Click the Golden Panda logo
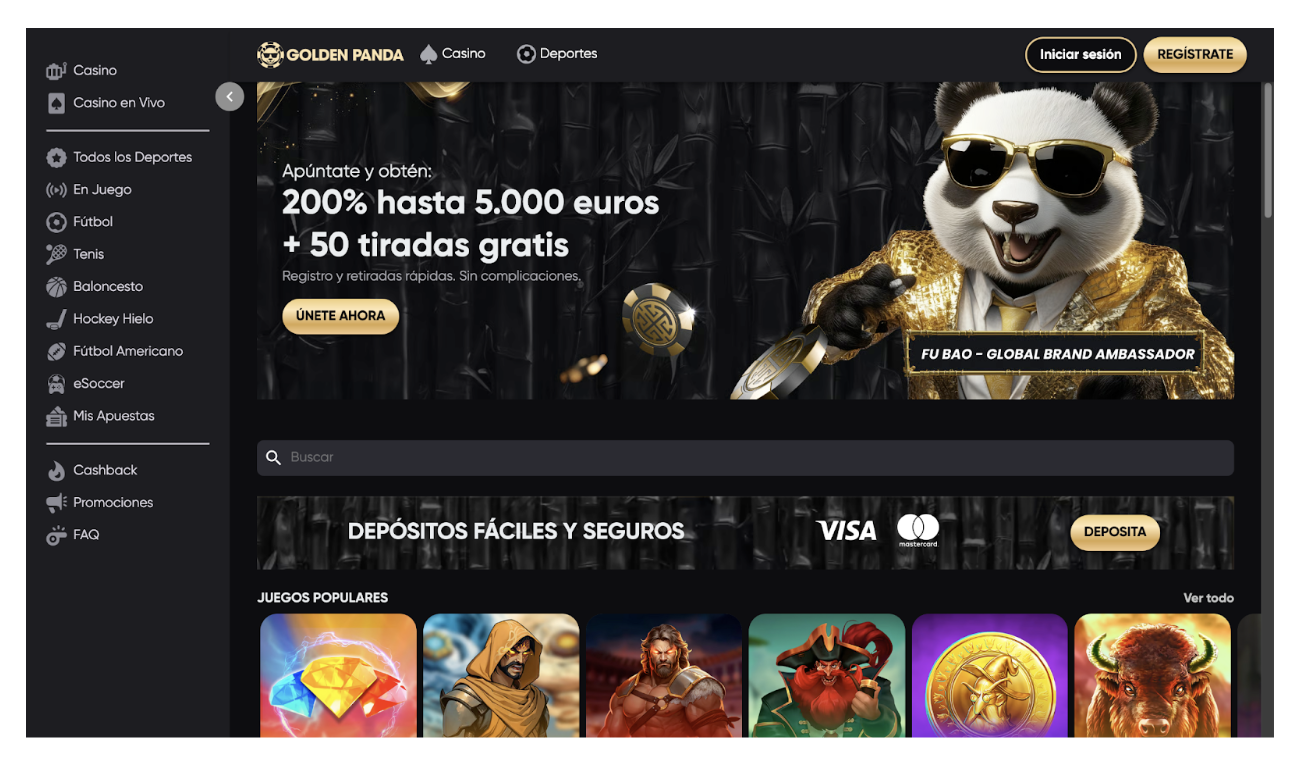 pyautogui.click(x=330, y=55)
